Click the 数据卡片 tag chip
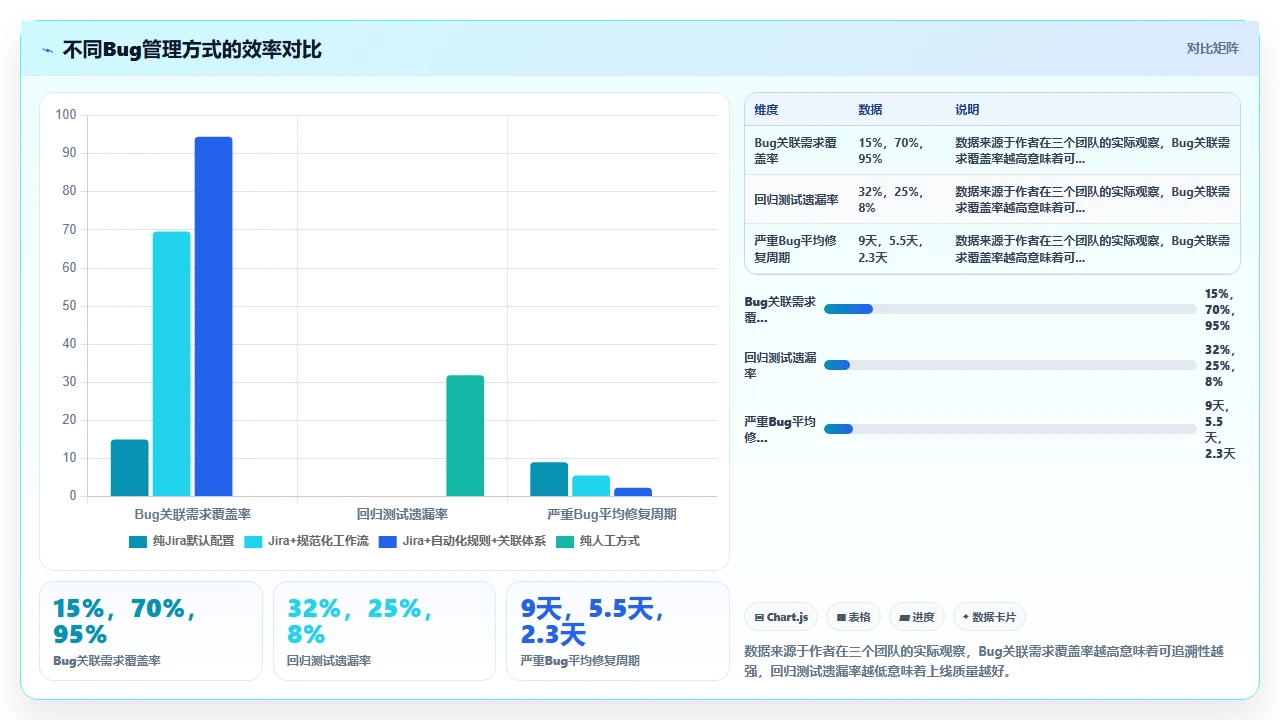1280x720 pixels. [989, 617]
